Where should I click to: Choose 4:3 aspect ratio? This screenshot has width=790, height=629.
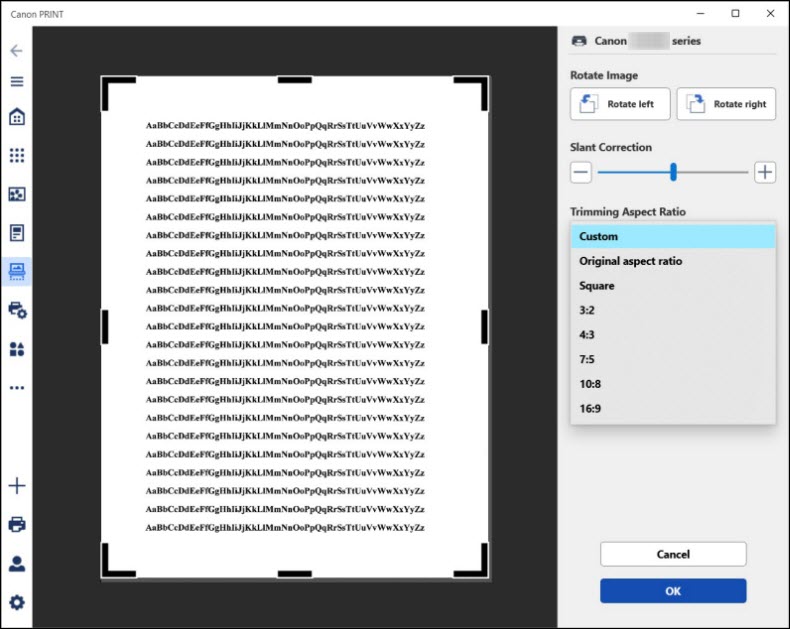[673, 335]
